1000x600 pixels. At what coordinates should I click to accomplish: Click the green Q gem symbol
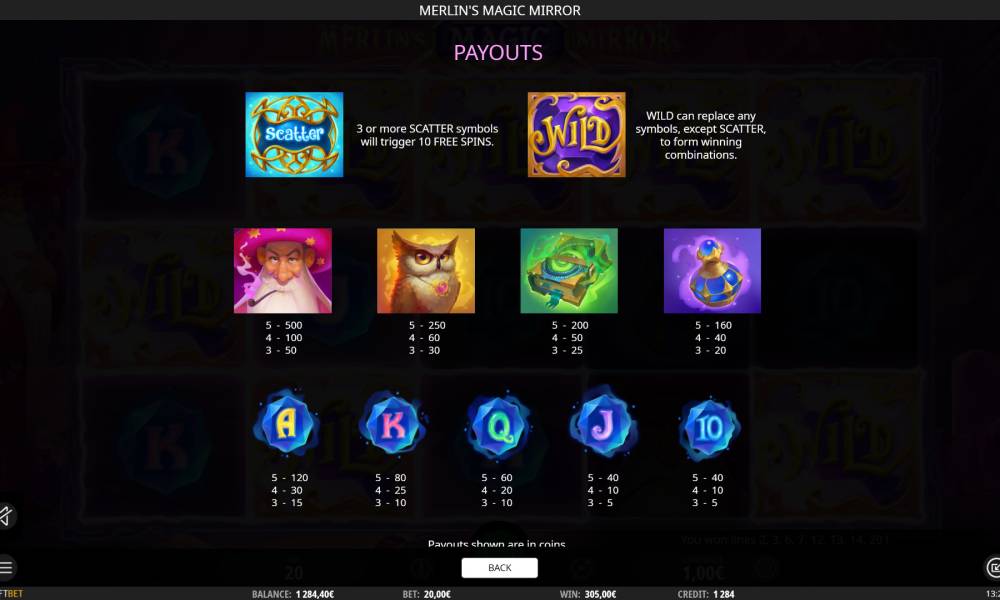498,426
